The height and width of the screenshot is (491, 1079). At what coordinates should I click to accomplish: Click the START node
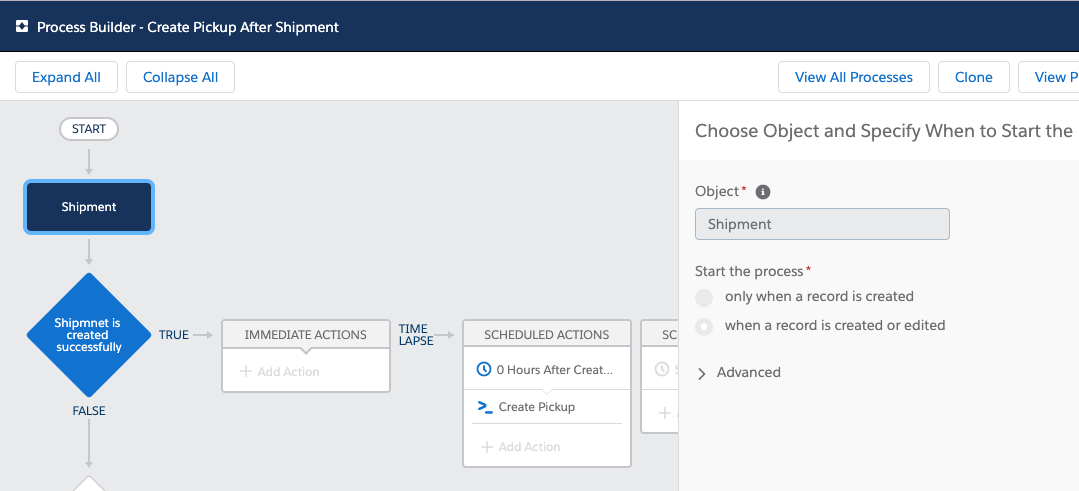tap(89, 129)
